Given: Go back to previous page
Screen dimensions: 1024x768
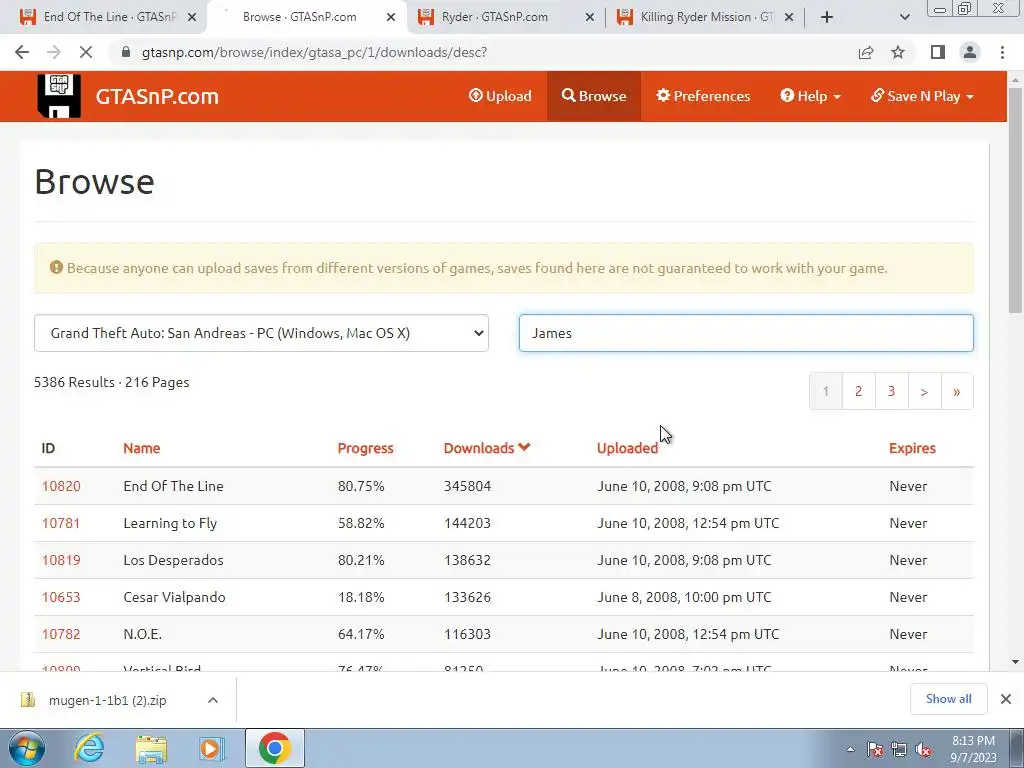Looking at the screenshot, I should [x=22, y=52].
